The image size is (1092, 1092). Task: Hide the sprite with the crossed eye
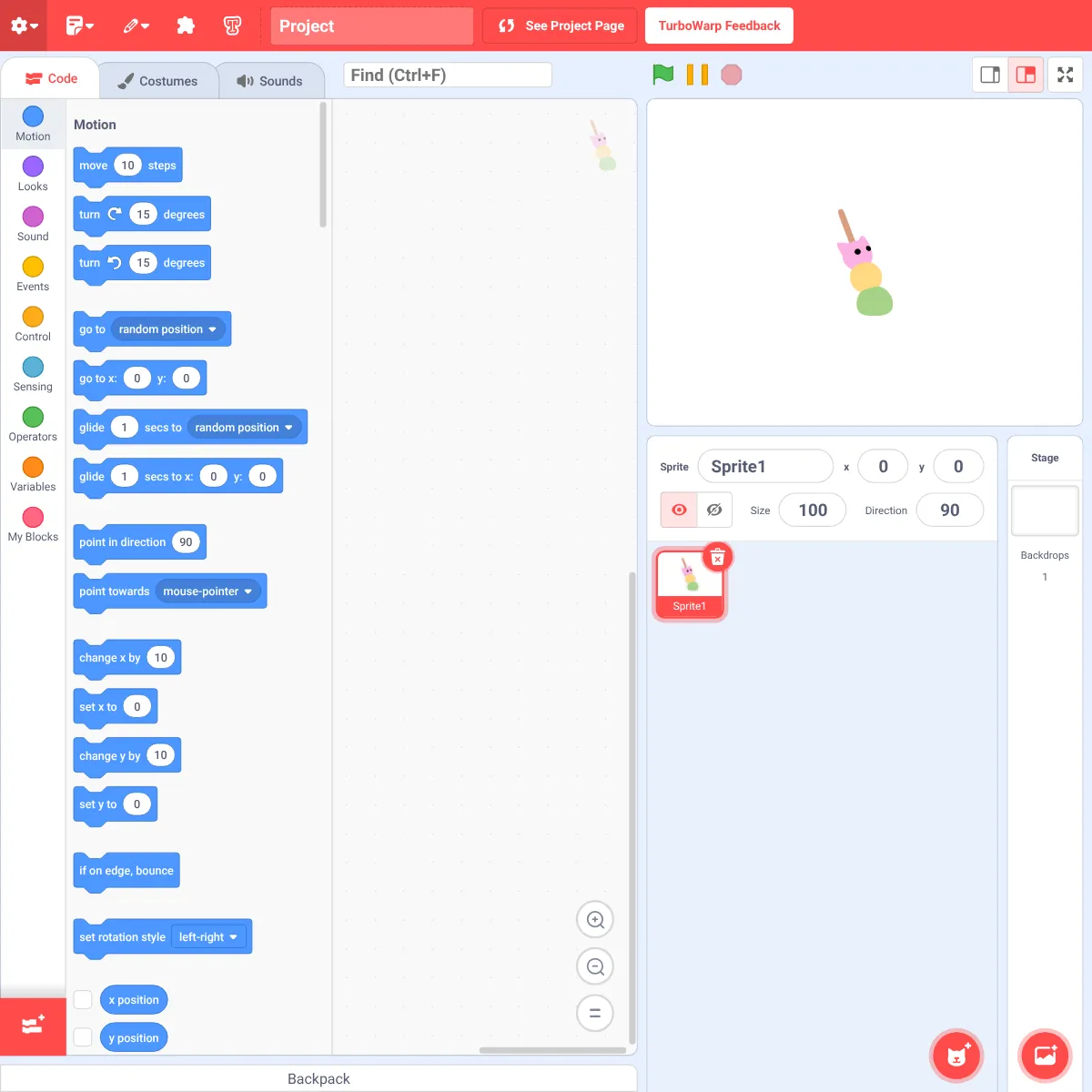point(714,510)
